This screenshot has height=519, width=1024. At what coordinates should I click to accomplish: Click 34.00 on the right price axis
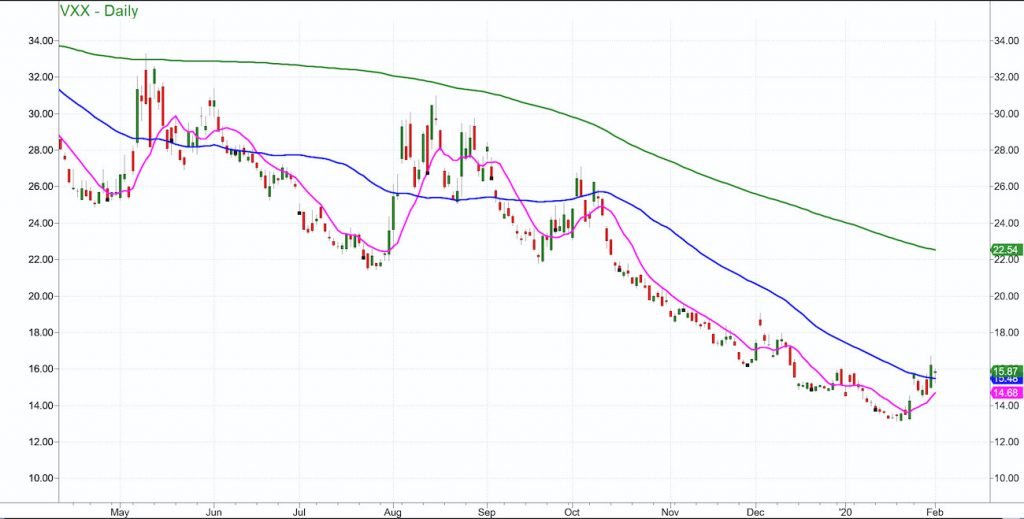(1004, 40)
